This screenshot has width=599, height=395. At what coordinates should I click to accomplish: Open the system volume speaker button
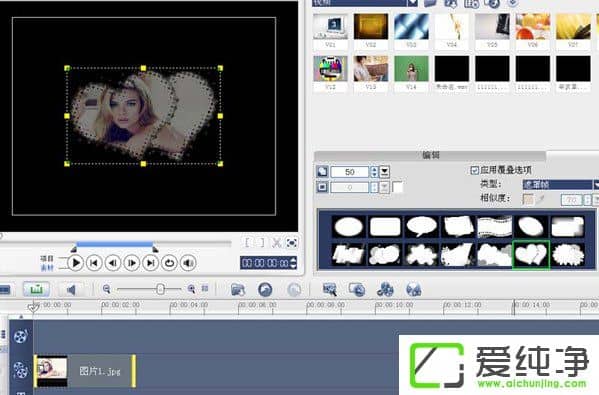pos(188,263)
